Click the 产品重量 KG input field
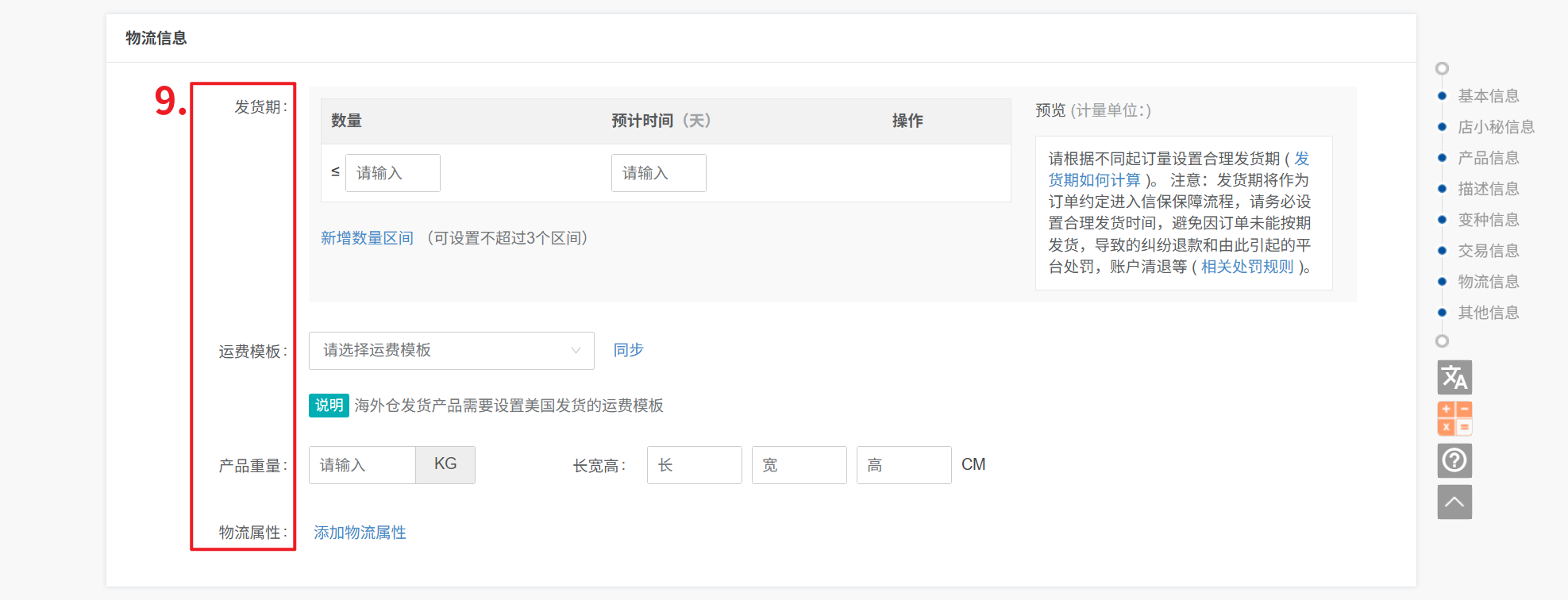This screenshot has width=1568, height=600. (363, 465)
